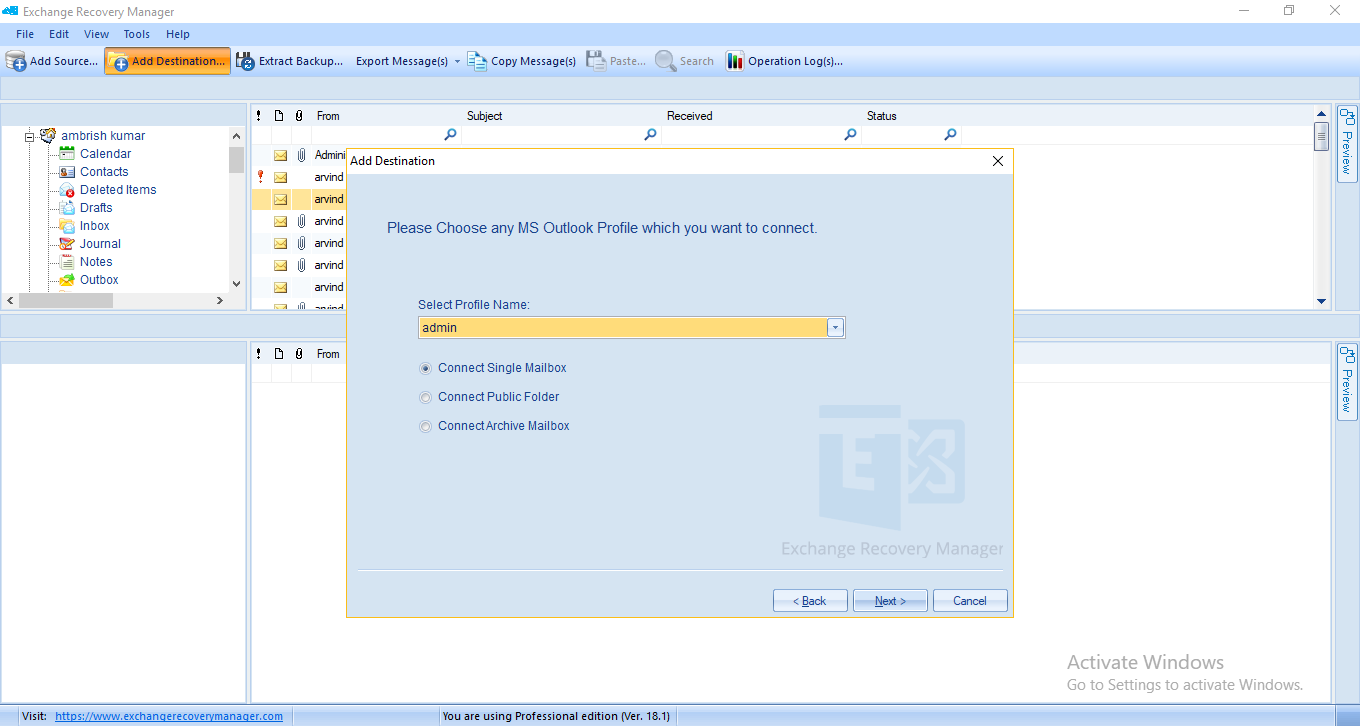Expand the Export Message(s) dropdown arrow

tap(457, 61)
